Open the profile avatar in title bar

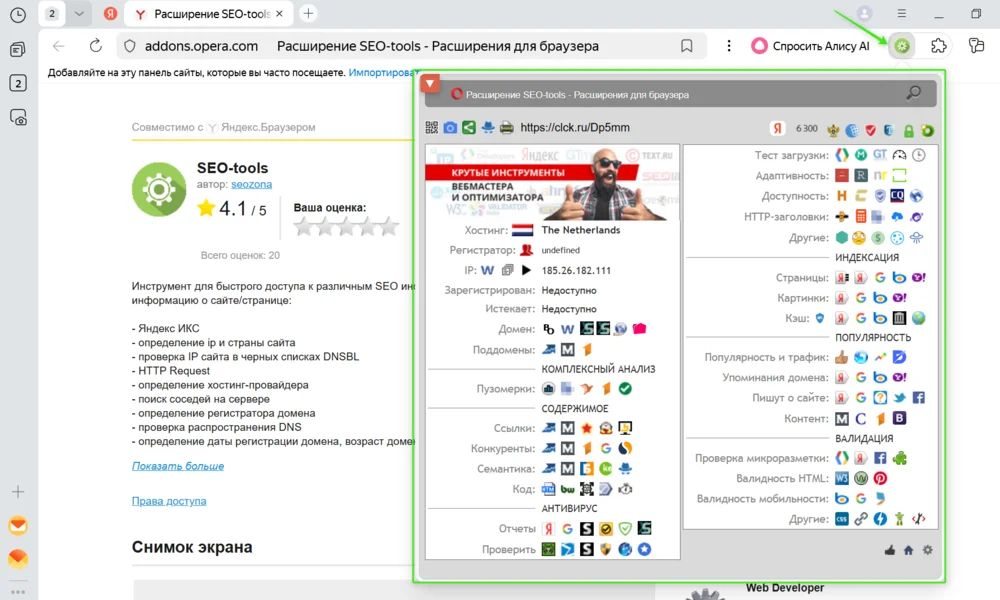click(864, 13)
